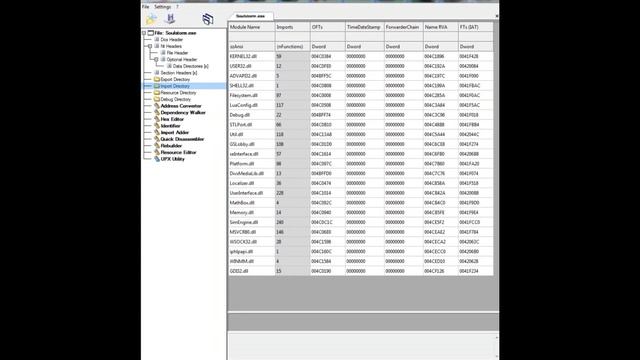Click the ForwarderChain column header
The height and width of the screenshot is (360, 640).
pyautogui.click(x=404, y=27)
